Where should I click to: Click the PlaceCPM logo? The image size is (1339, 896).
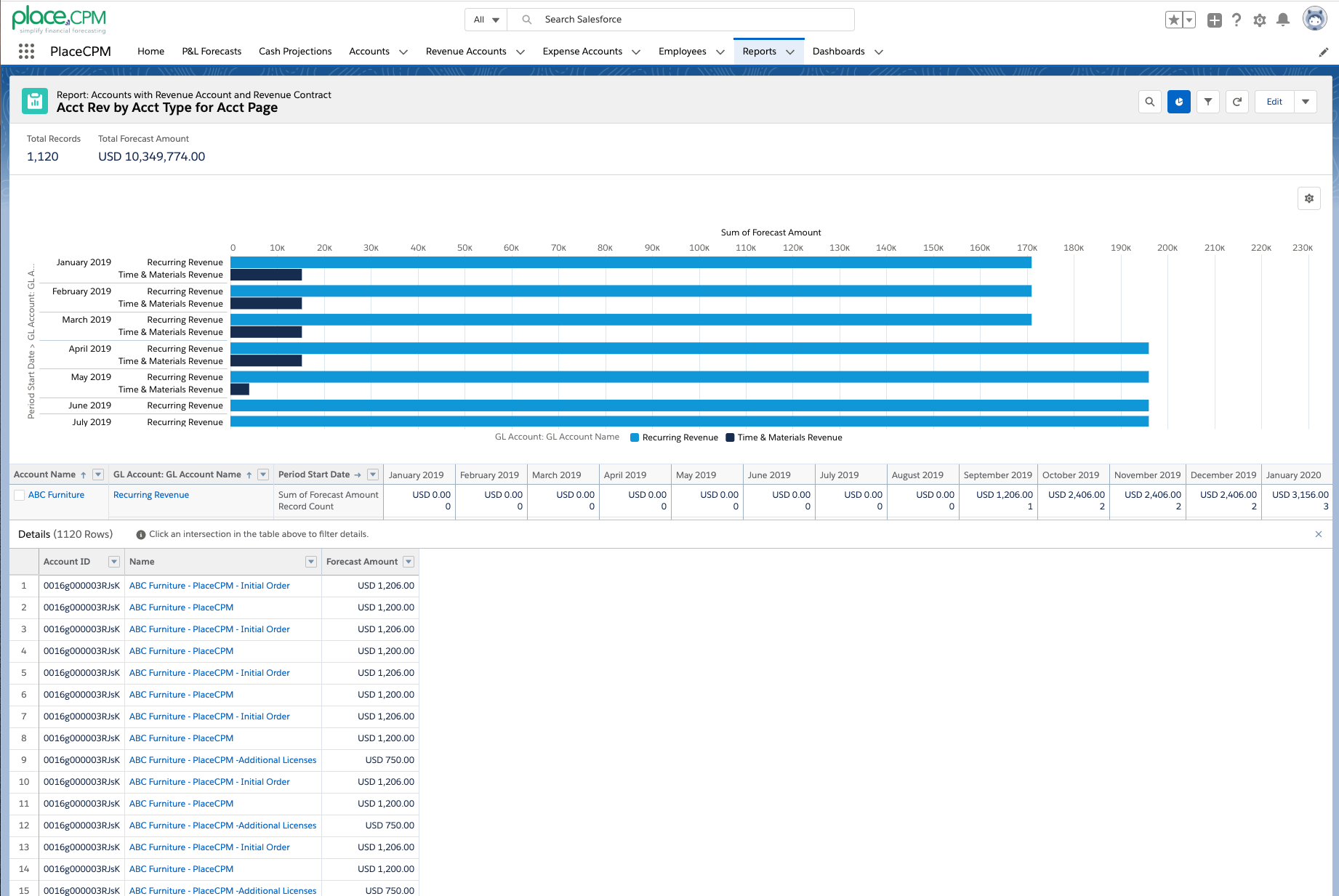tap(60, 20)
